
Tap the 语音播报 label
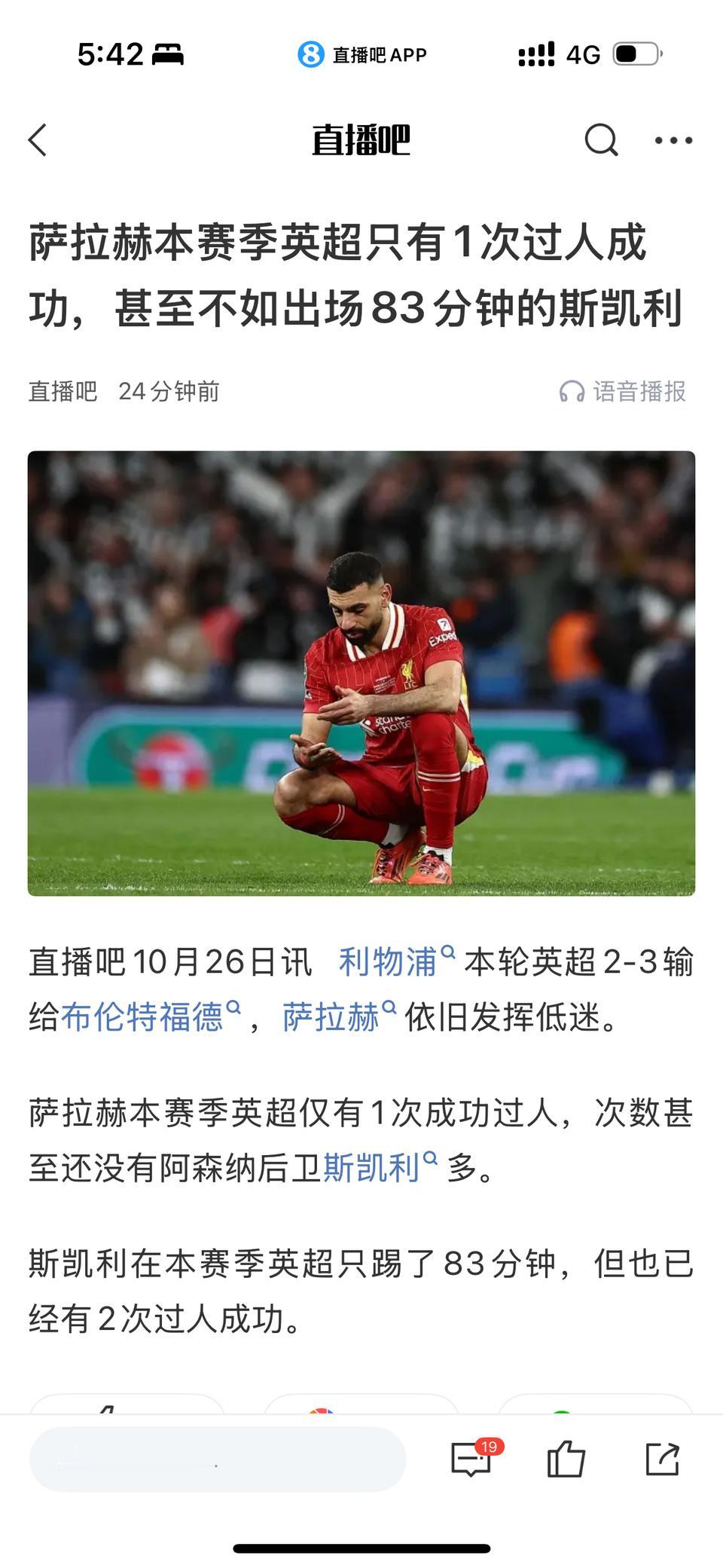639,392
